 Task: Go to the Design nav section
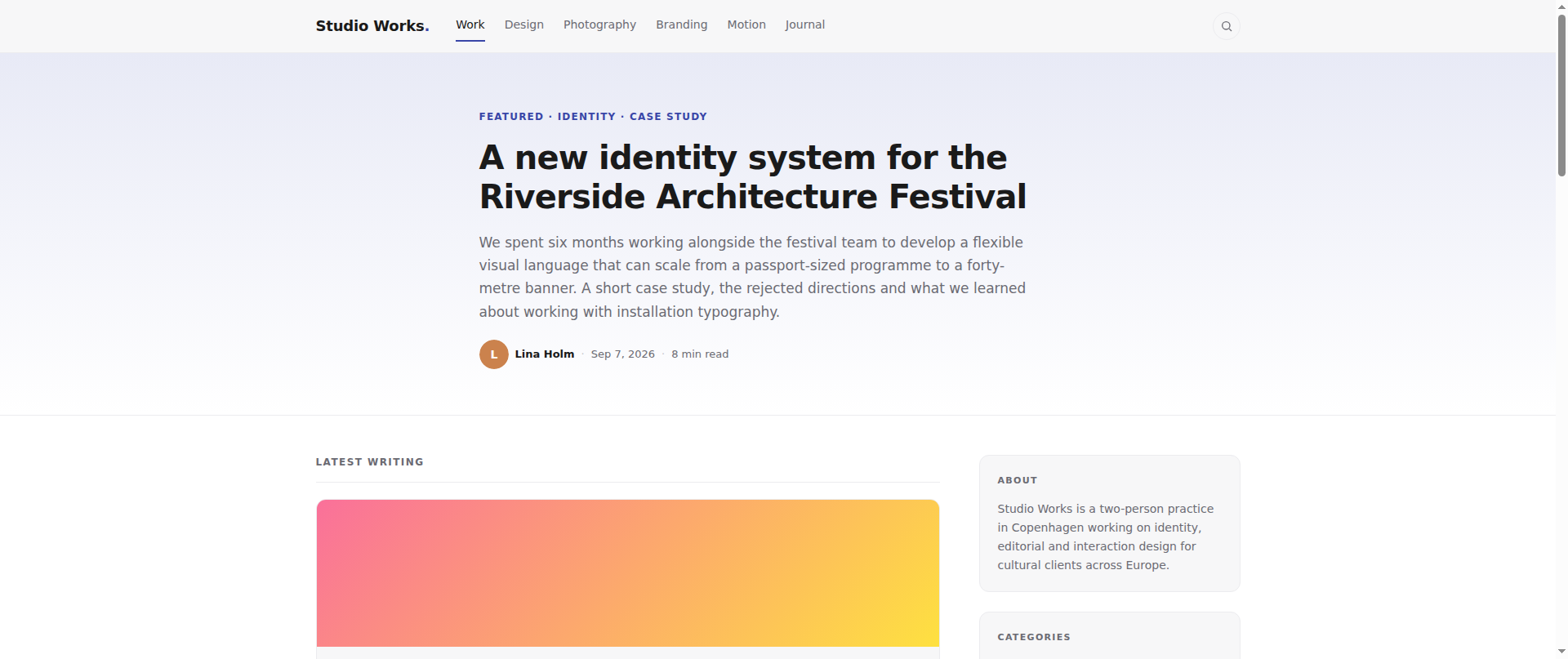tap(524, 25)
